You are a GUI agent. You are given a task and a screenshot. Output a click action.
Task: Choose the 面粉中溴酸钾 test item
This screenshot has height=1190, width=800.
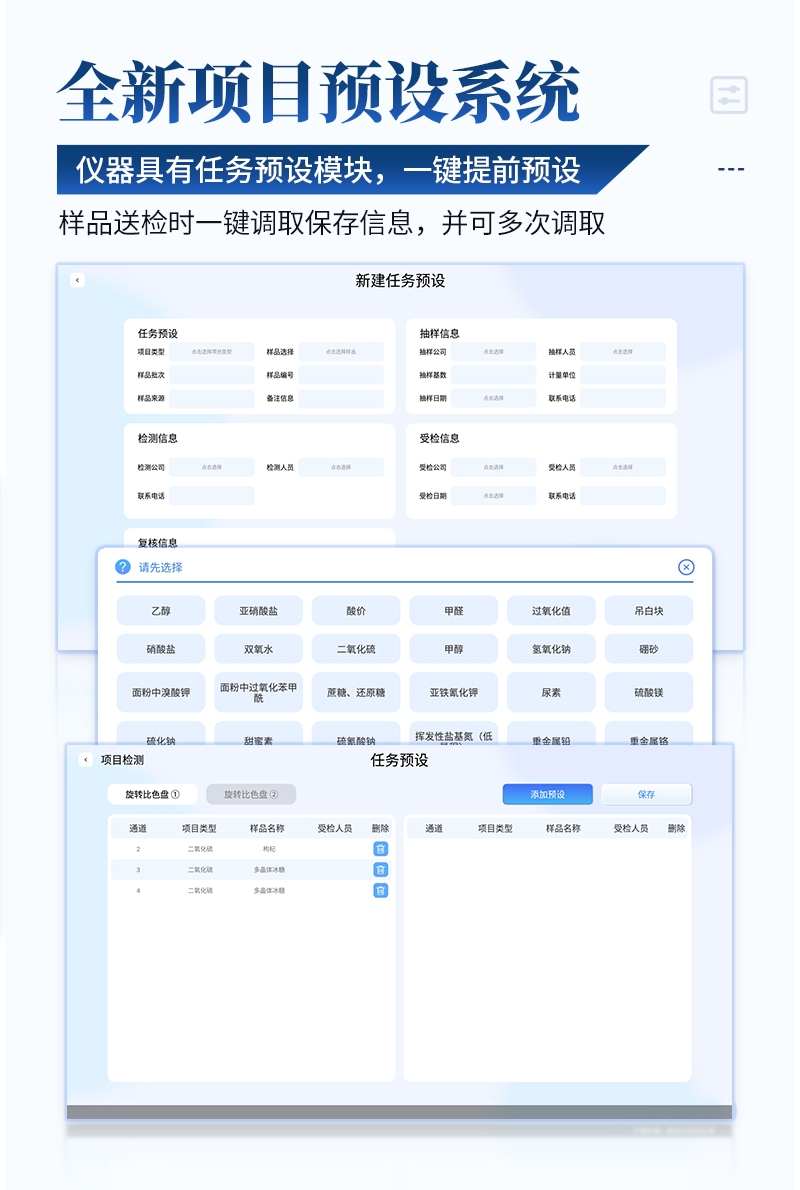tap(161, 692)
